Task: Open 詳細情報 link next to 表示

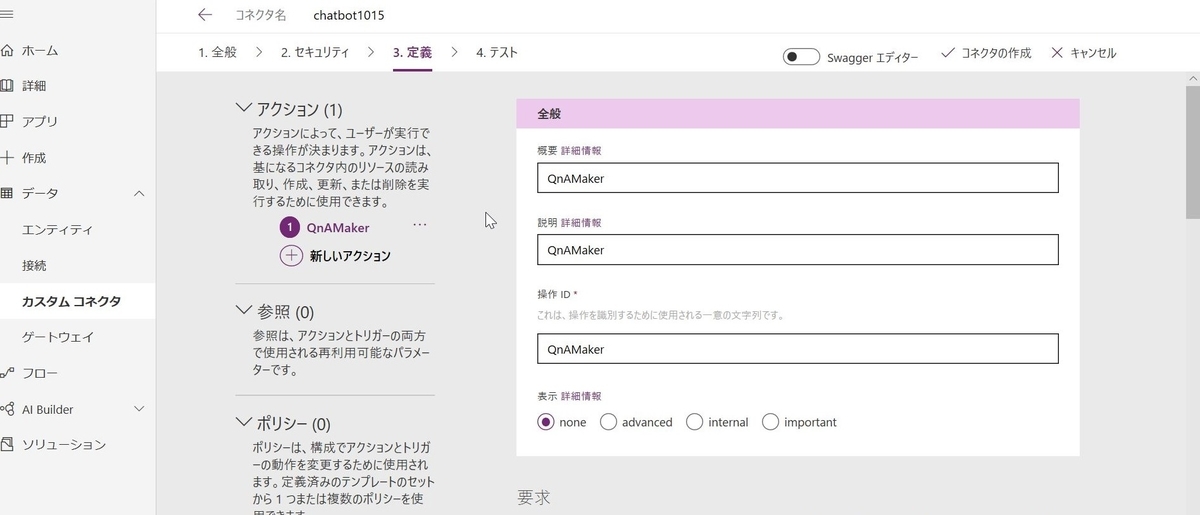Action: (581, 396)
